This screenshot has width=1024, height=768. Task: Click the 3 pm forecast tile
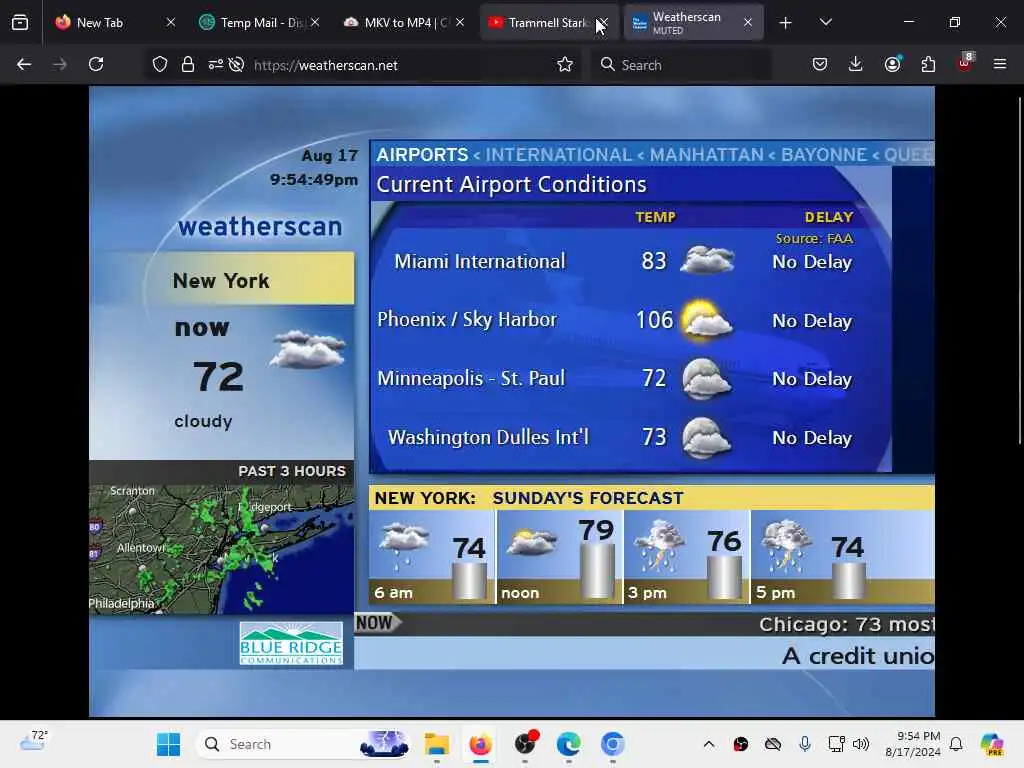686,556
